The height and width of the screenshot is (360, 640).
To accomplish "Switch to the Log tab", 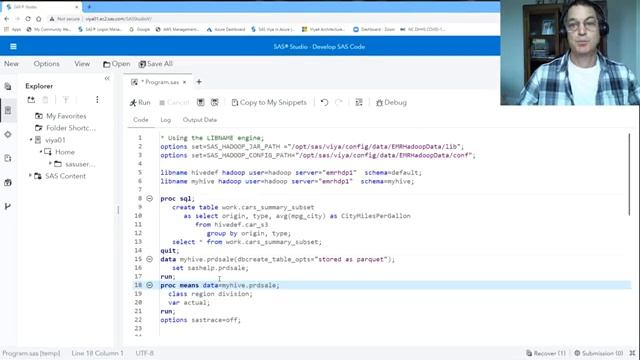I will [166, 120].
